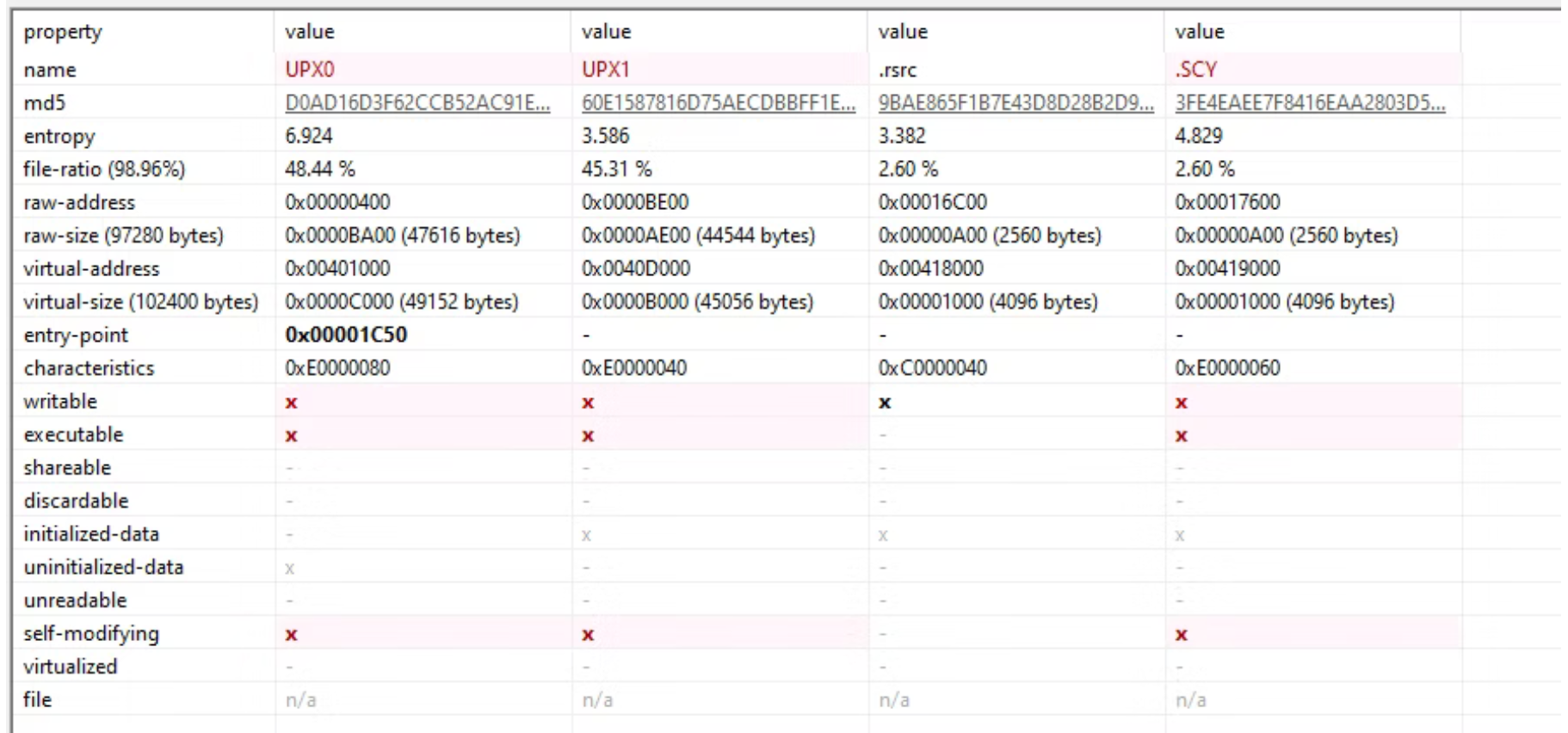Screen dimensions: 1568x733
Task: Select the entropy value 6.924
Action: point(309,136)
